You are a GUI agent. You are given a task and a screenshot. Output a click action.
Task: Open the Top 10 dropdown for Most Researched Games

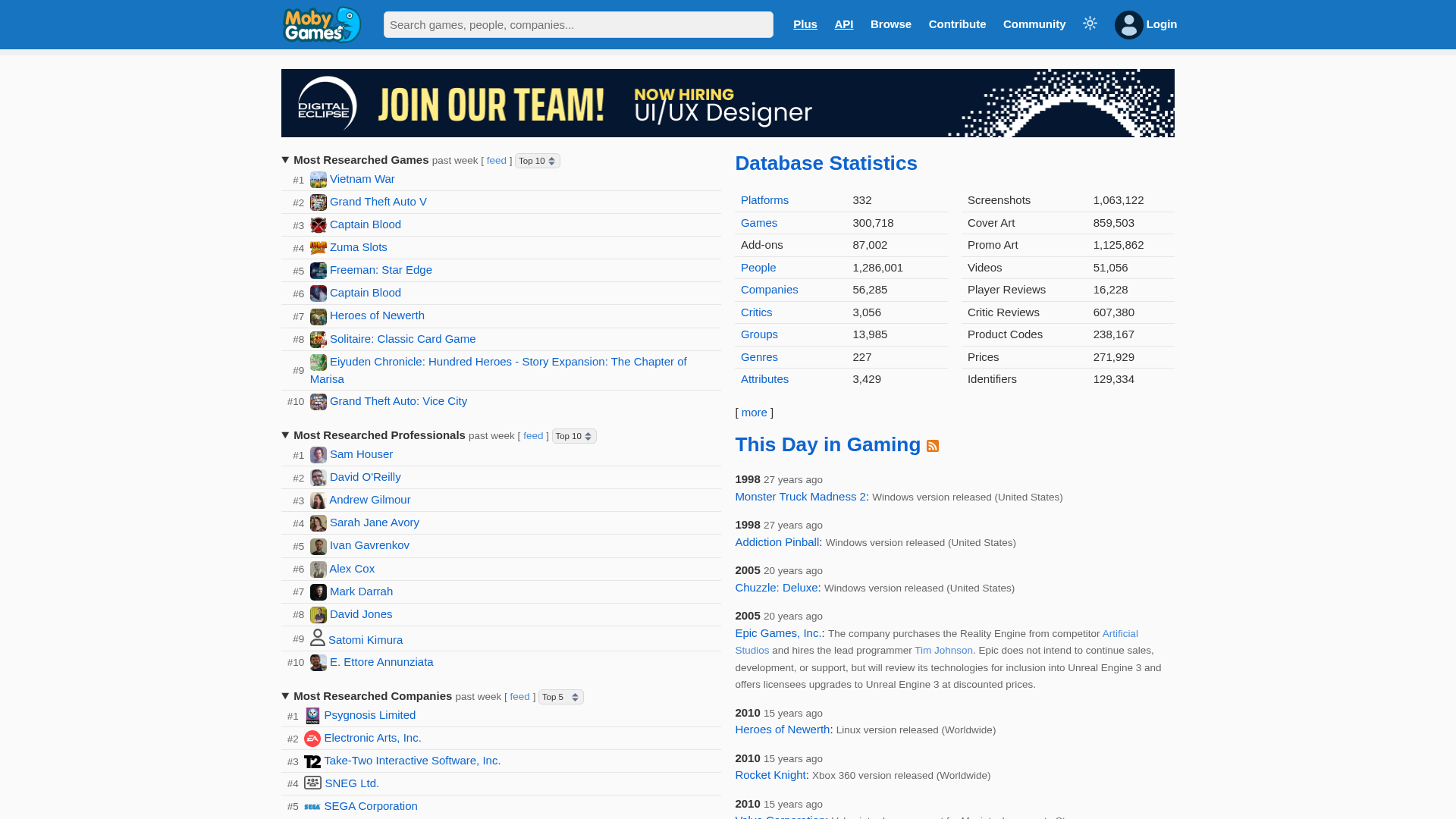pos(538,161)
